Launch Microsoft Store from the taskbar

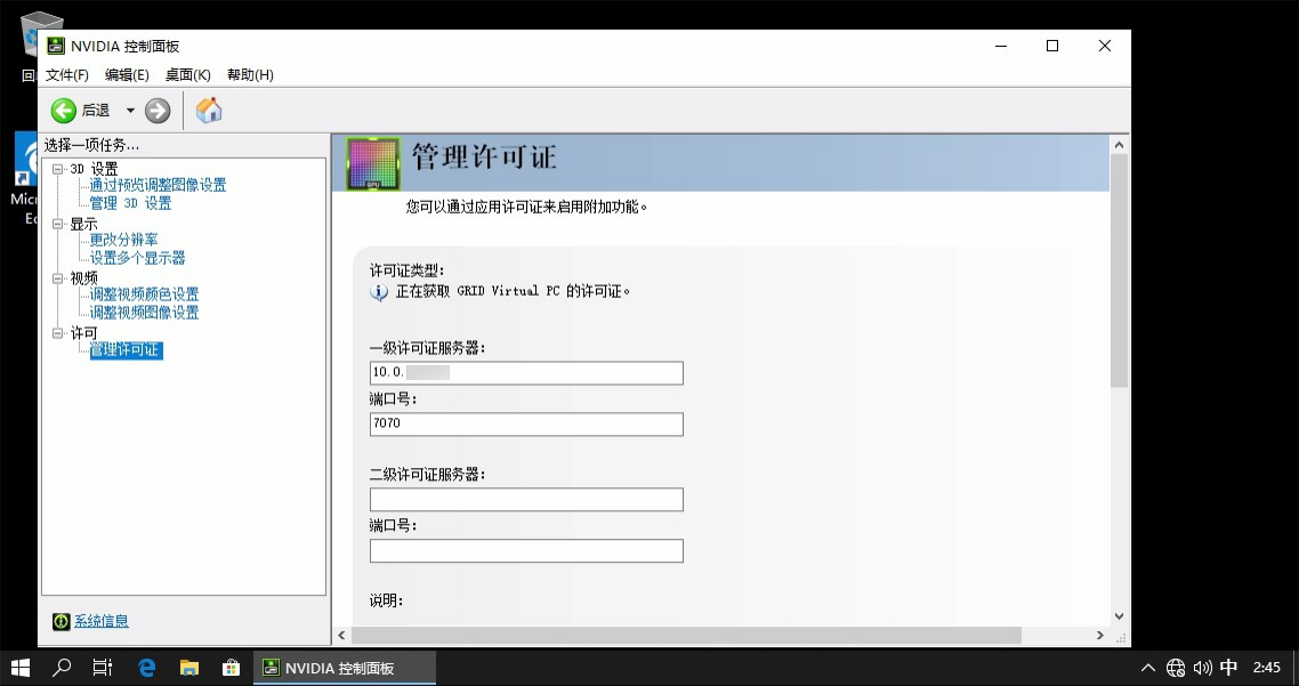click(231, 668)
